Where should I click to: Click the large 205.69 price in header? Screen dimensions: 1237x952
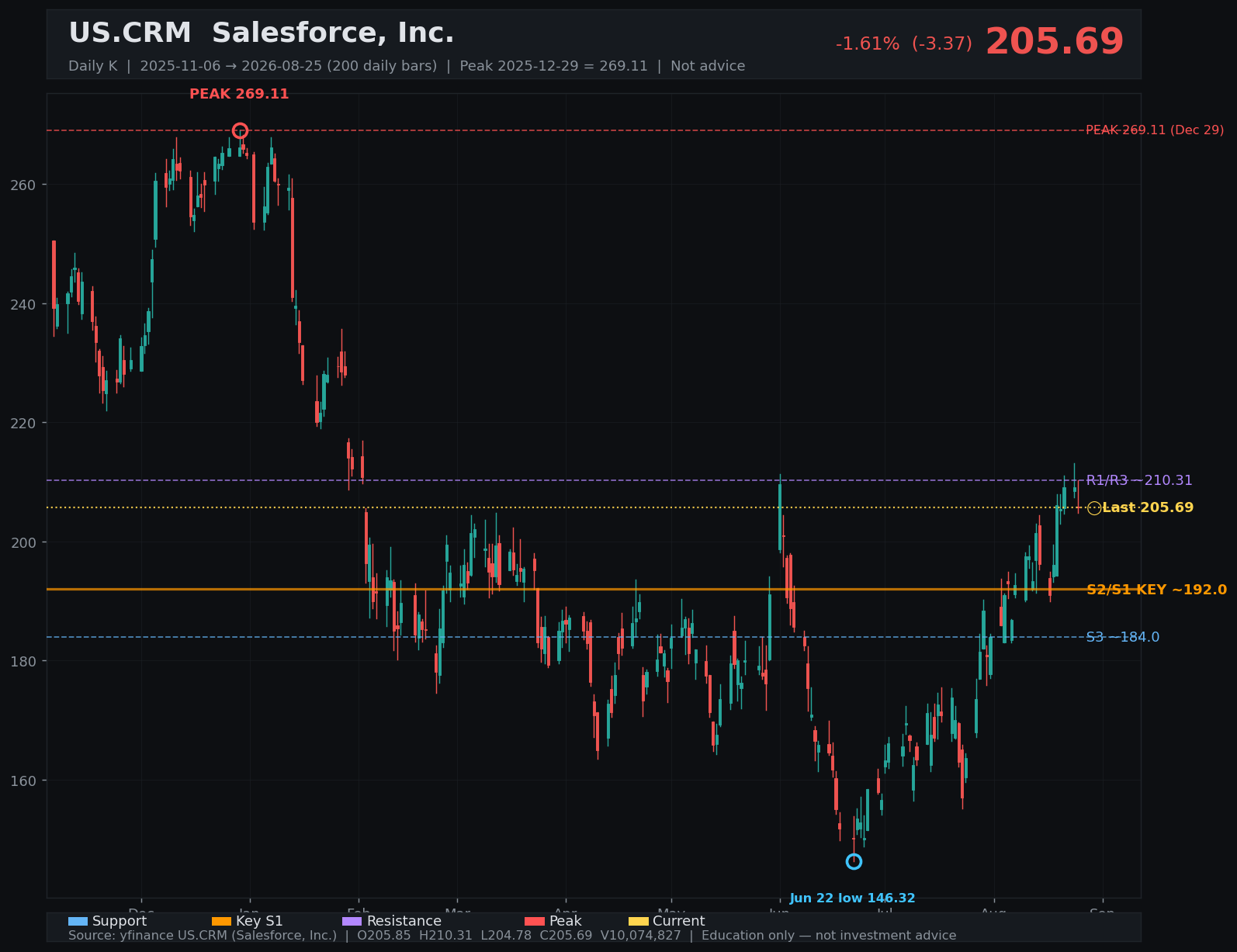coord(1055,42)
